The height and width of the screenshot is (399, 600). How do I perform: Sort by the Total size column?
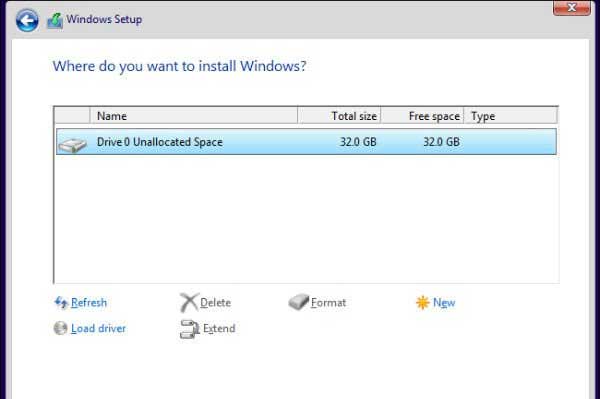click(x=339, y=116)
